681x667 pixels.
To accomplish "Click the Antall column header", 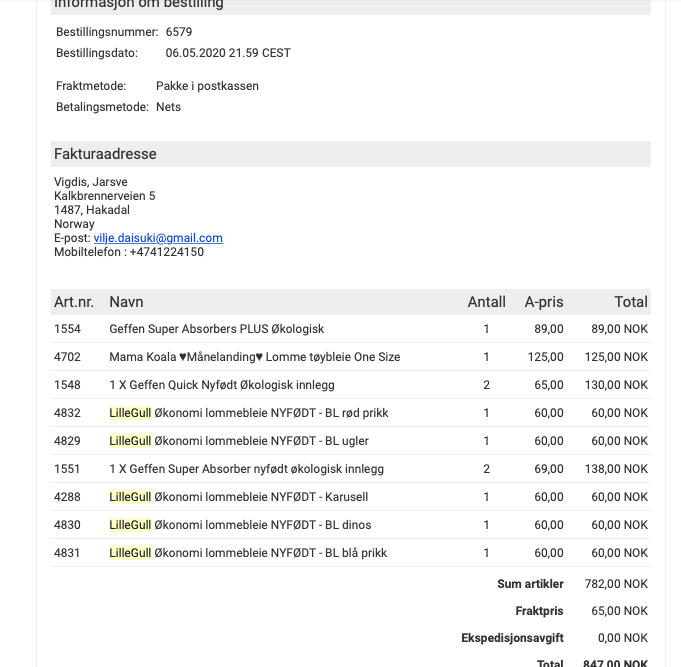I will pyautogui.click(x=486, y=302).
